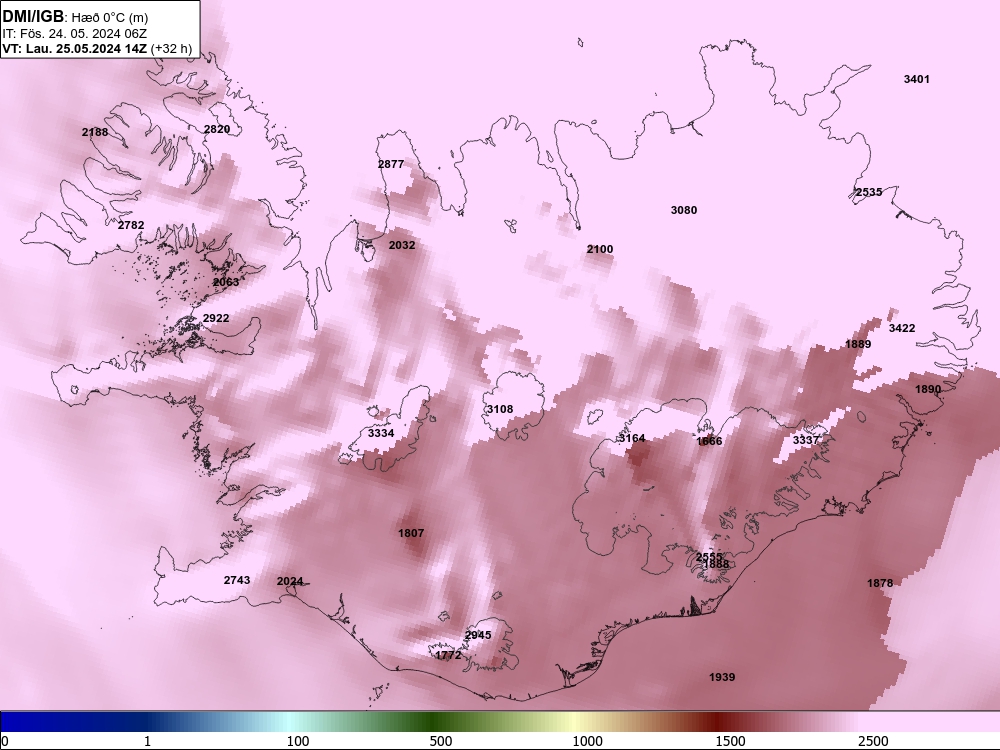Click the 1807 height value
1000x750 pixels.
[411, 533]
